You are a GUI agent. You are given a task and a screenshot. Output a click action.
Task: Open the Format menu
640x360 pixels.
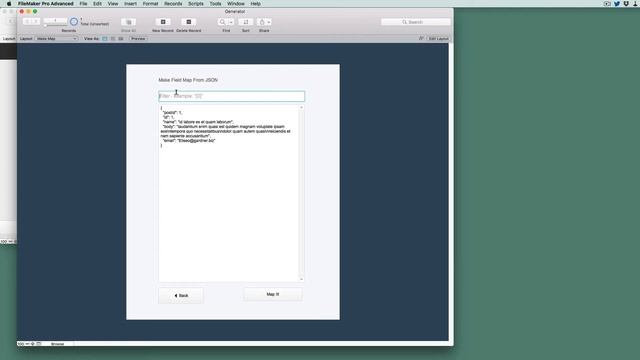point(150,4)
